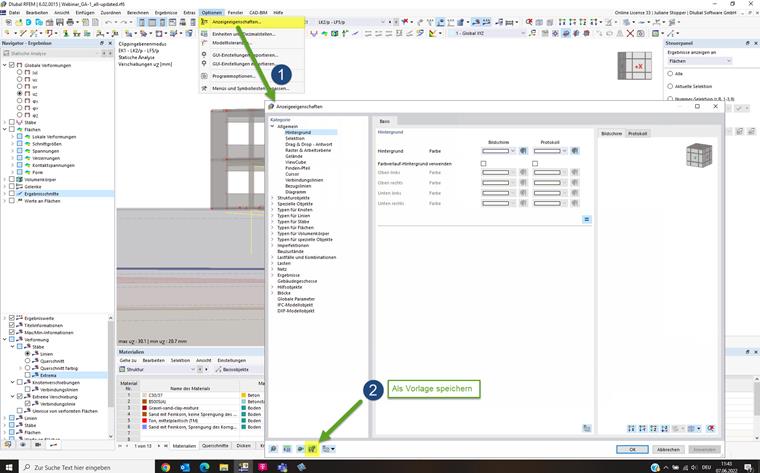
Task: Toggle Globale Verformungen checkbox in navigator
Action: click(12, 65)
